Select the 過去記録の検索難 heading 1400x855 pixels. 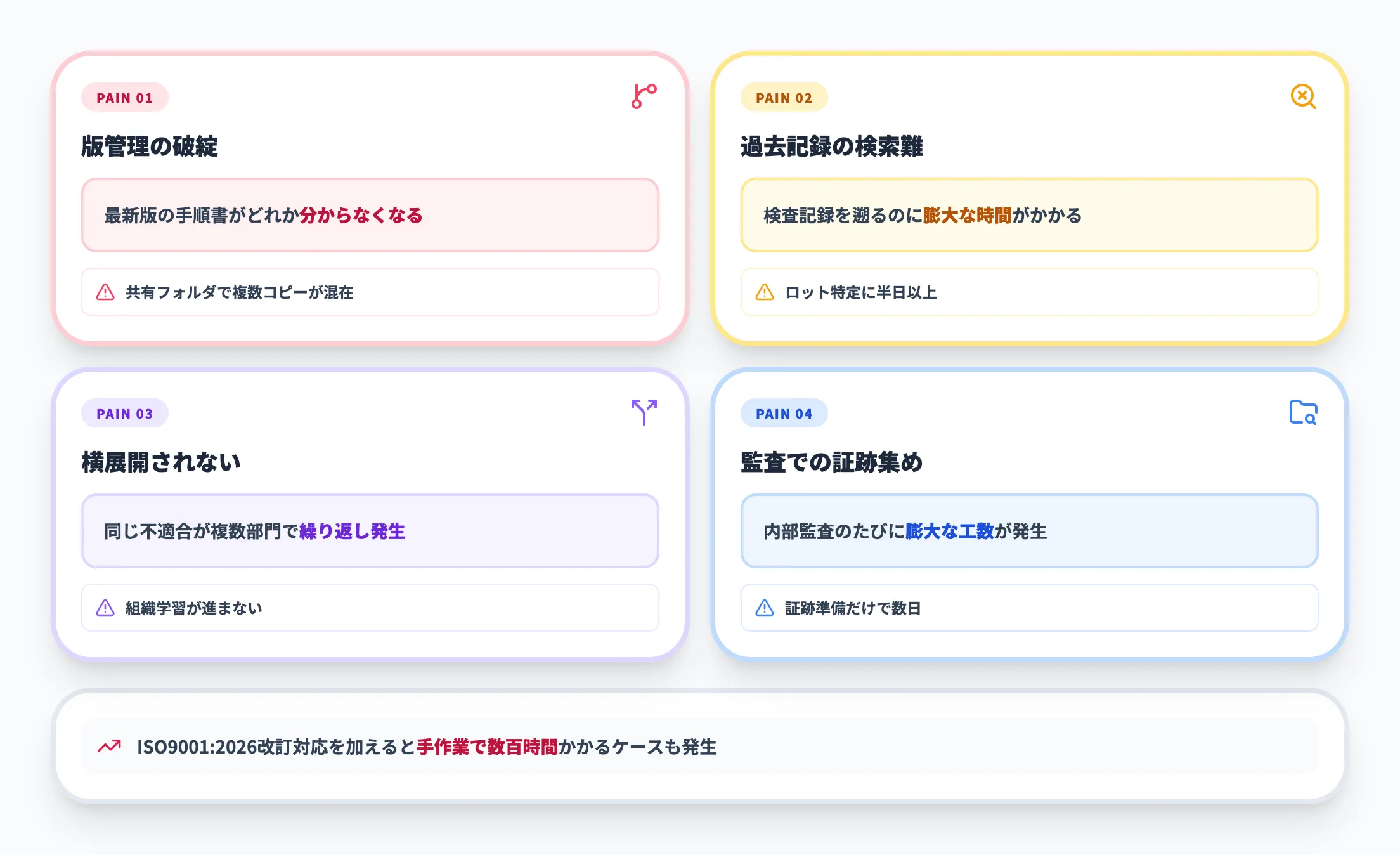[x=832, y=145]
